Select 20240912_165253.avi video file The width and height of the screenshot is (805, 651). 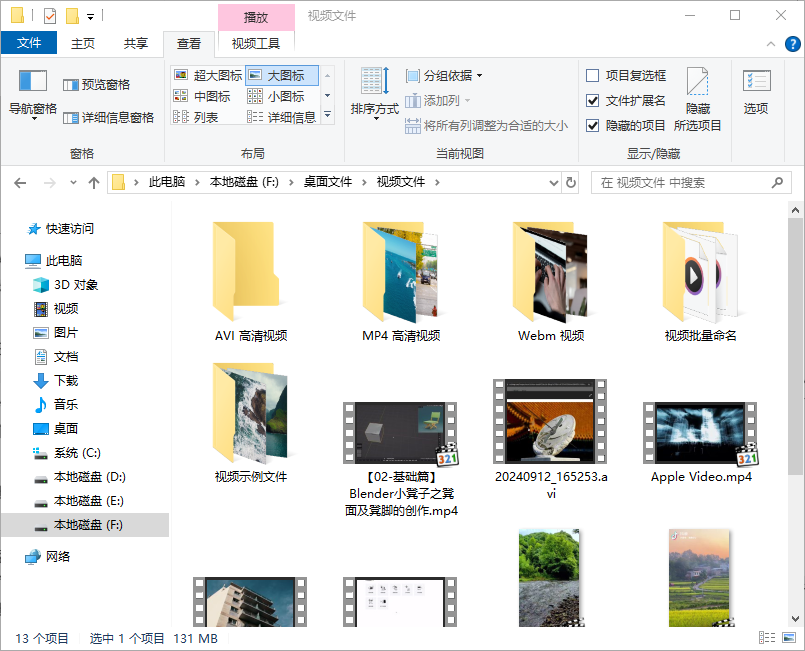551,439
